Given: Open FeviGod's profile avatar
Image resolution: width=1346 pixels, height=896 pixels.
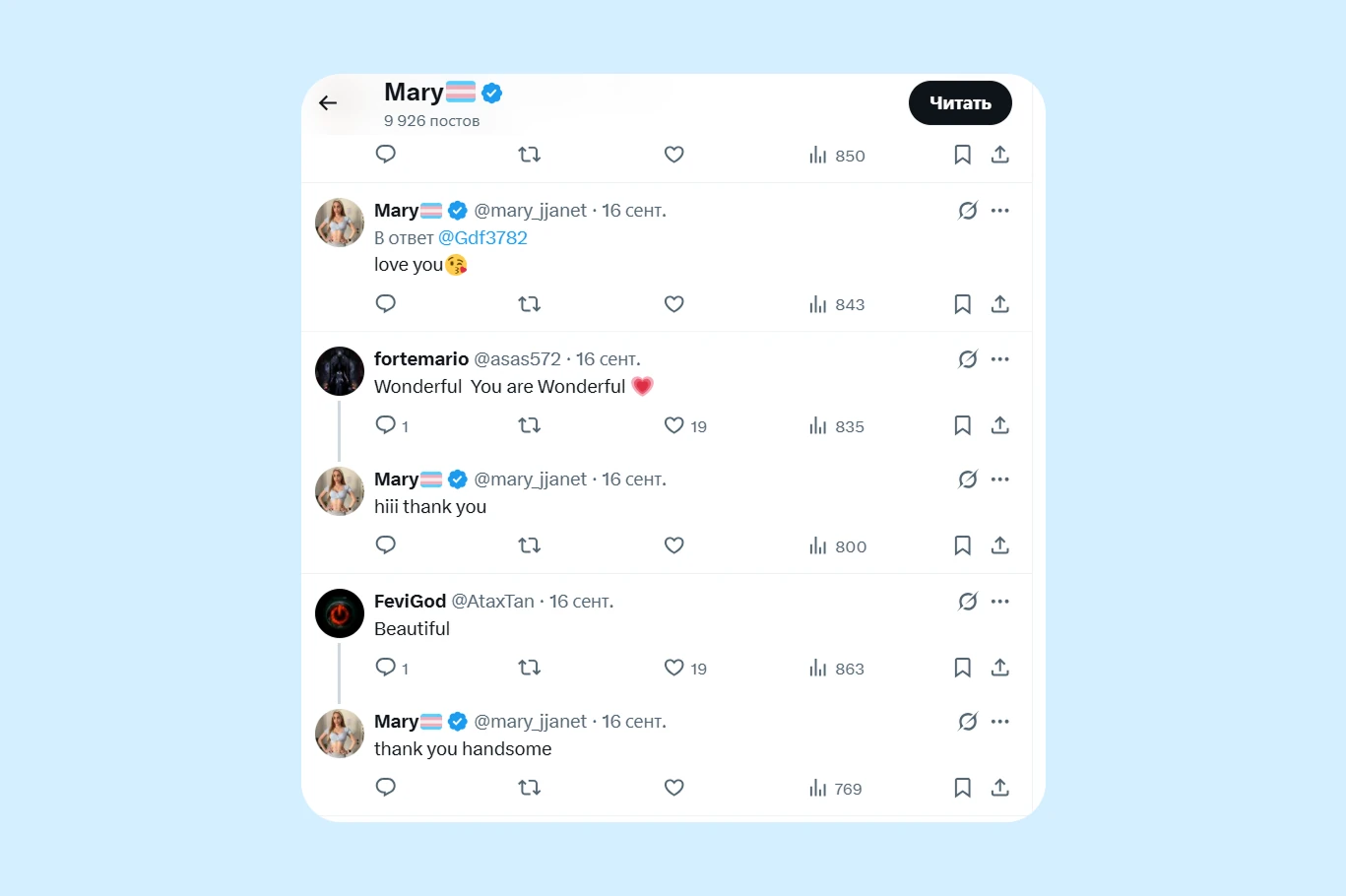Looking at the screenshot, I should pos(340,613).
